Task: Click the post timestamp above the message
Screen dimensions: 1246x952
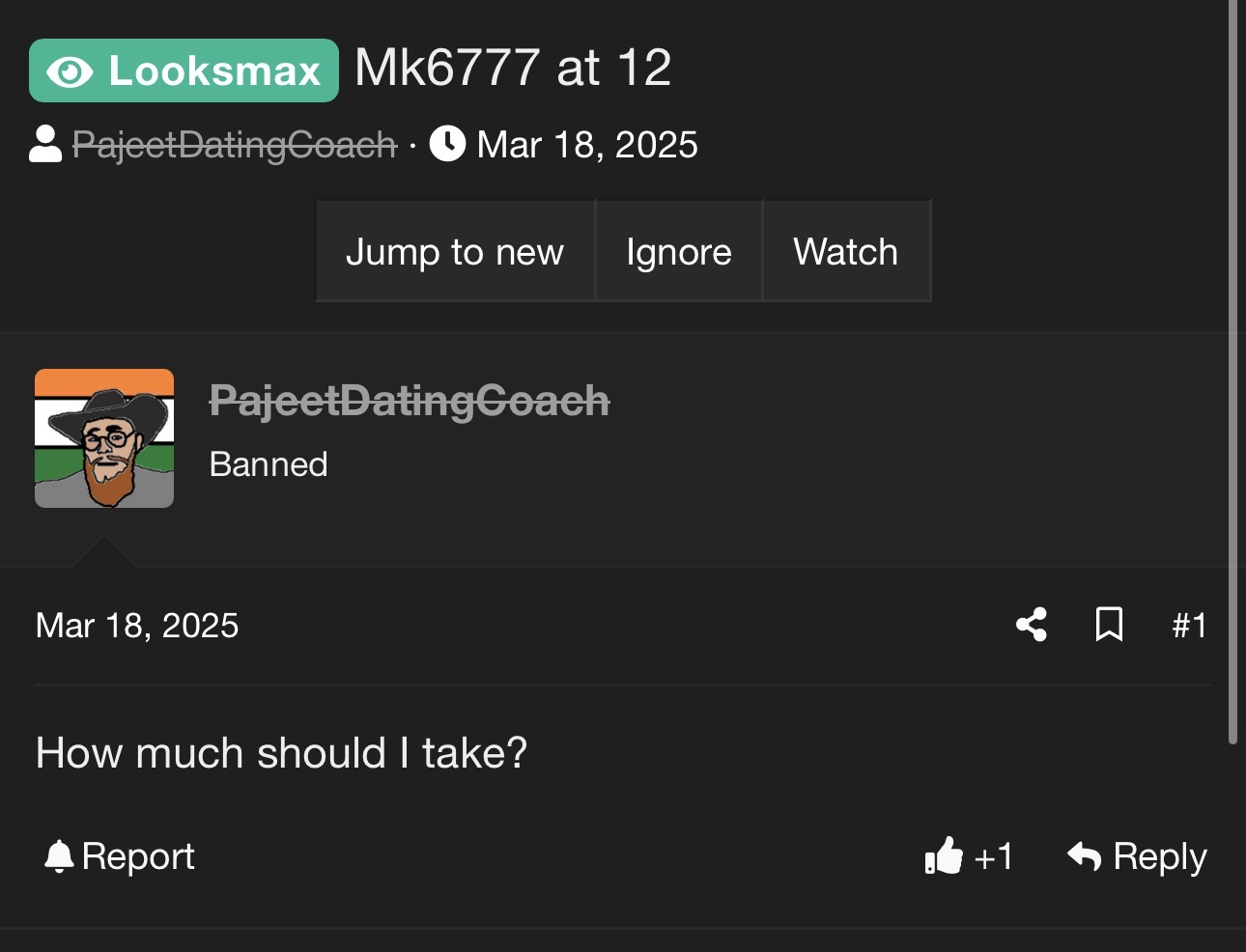Action: pos(137,626)
